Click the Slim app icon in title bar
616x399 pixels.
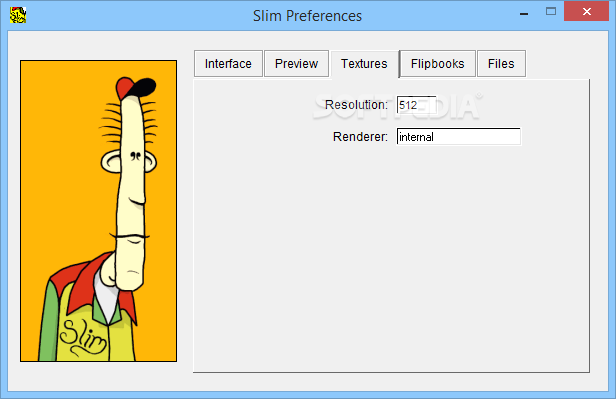tap(18, 15)
